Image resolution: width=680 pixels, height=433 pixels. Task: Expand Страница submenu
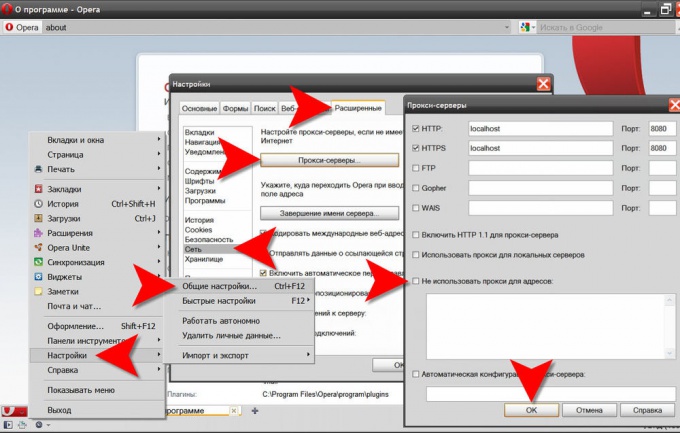point(159,154)
